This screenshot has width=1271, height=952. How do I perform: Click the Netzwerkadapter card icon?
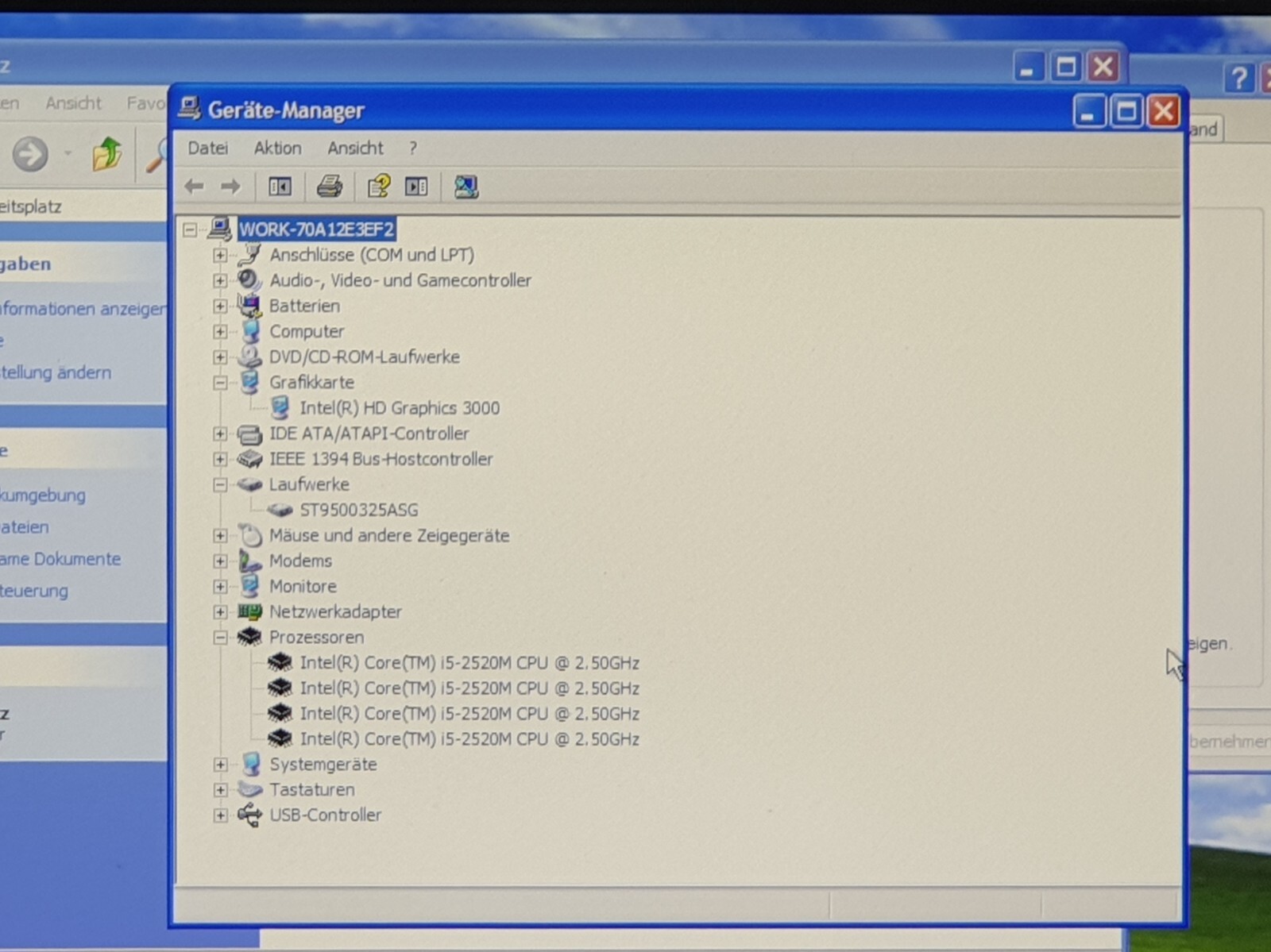pyautogui.click(x=249, y=611)
